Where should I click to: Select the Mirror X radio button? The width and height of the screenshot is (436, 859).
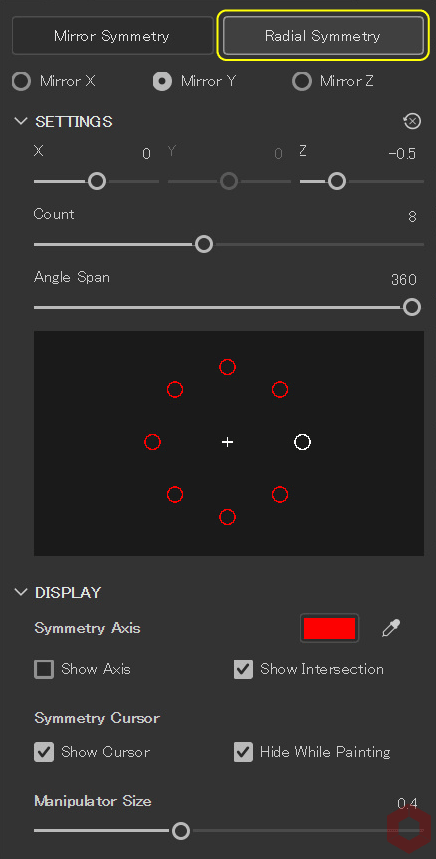tap(21, 82)
